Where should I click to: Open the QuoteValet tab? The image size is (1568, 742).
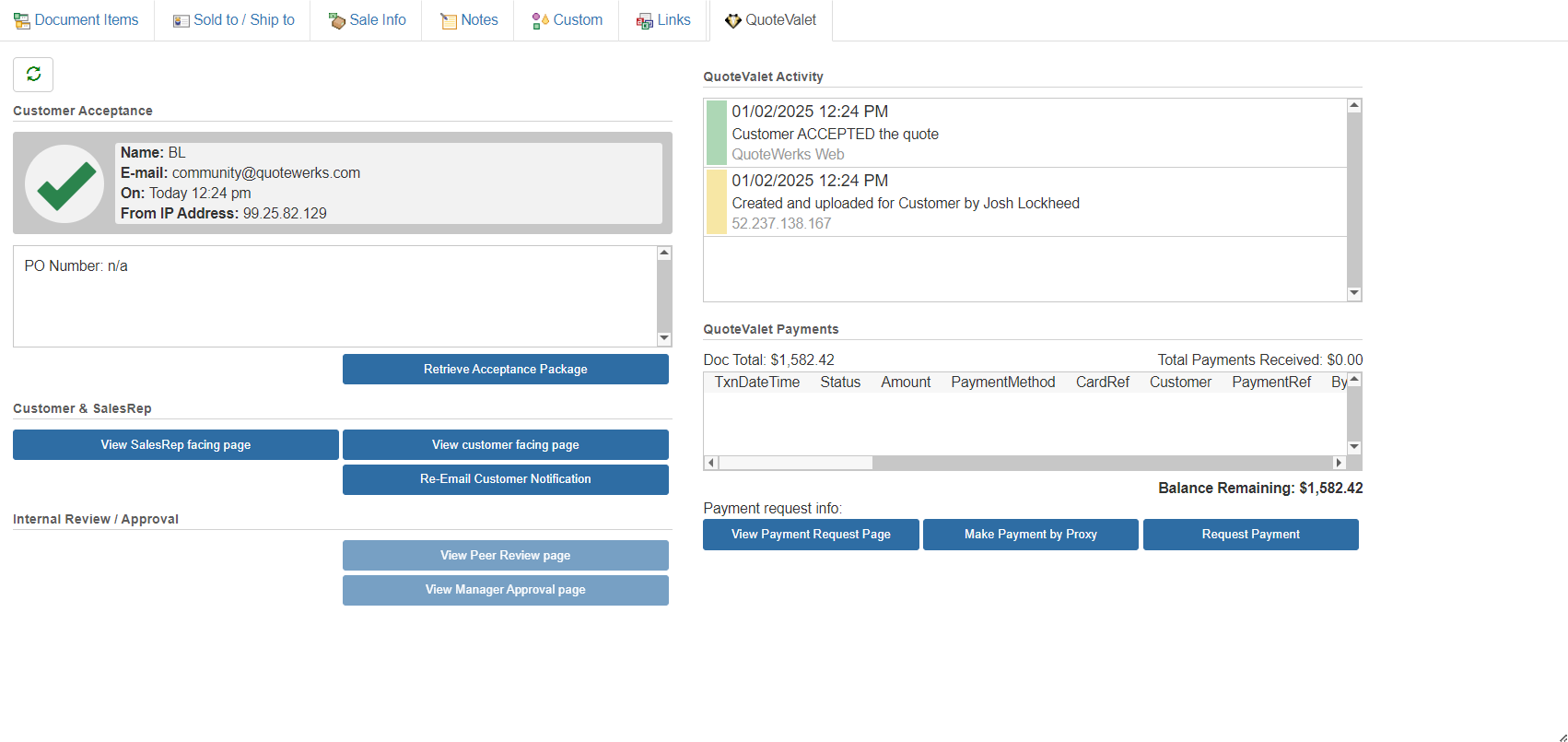pos(771,20)
